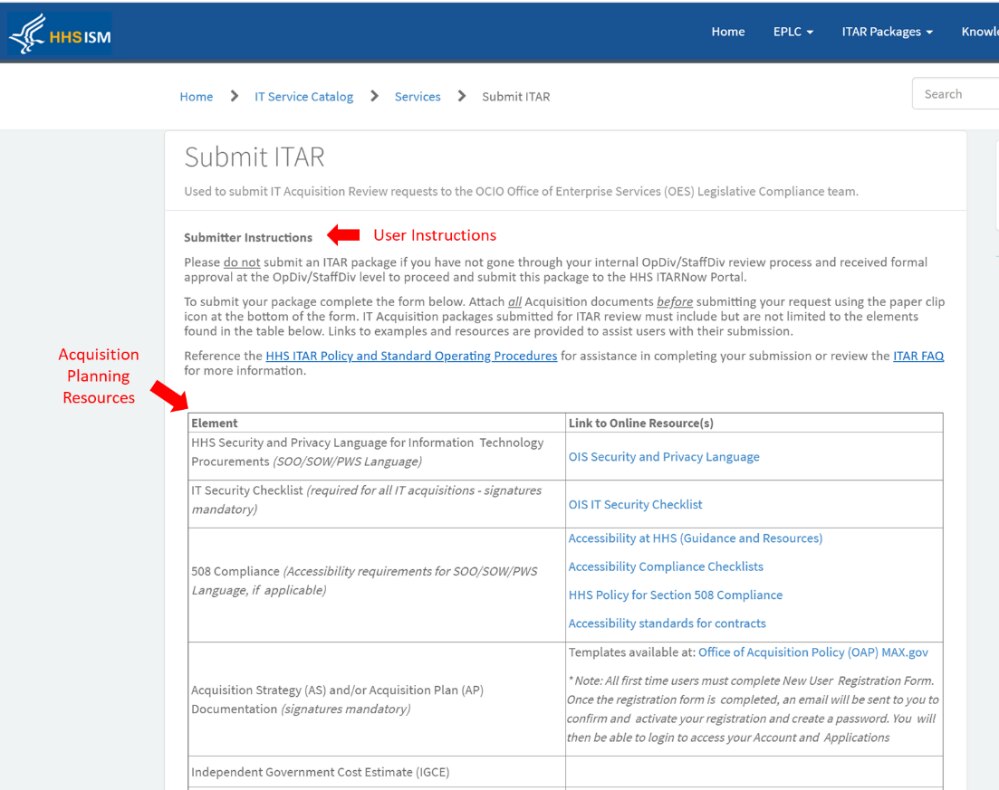Click in the Search field
999x790 pixels.
tap(955, 94)
